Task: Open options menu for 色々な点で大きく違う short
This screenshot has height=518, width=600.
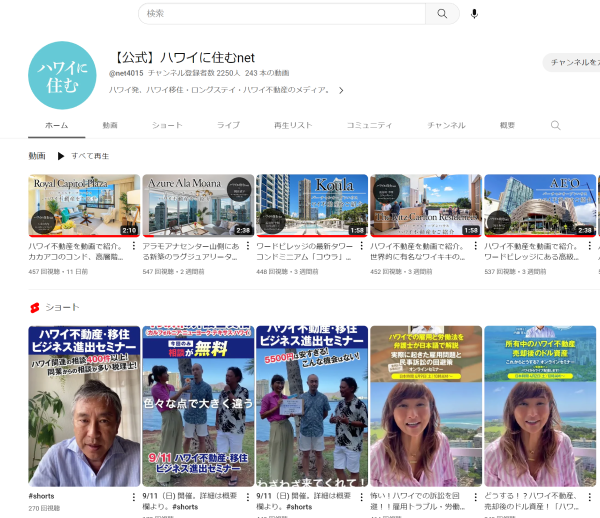Action: coord(248,497)
